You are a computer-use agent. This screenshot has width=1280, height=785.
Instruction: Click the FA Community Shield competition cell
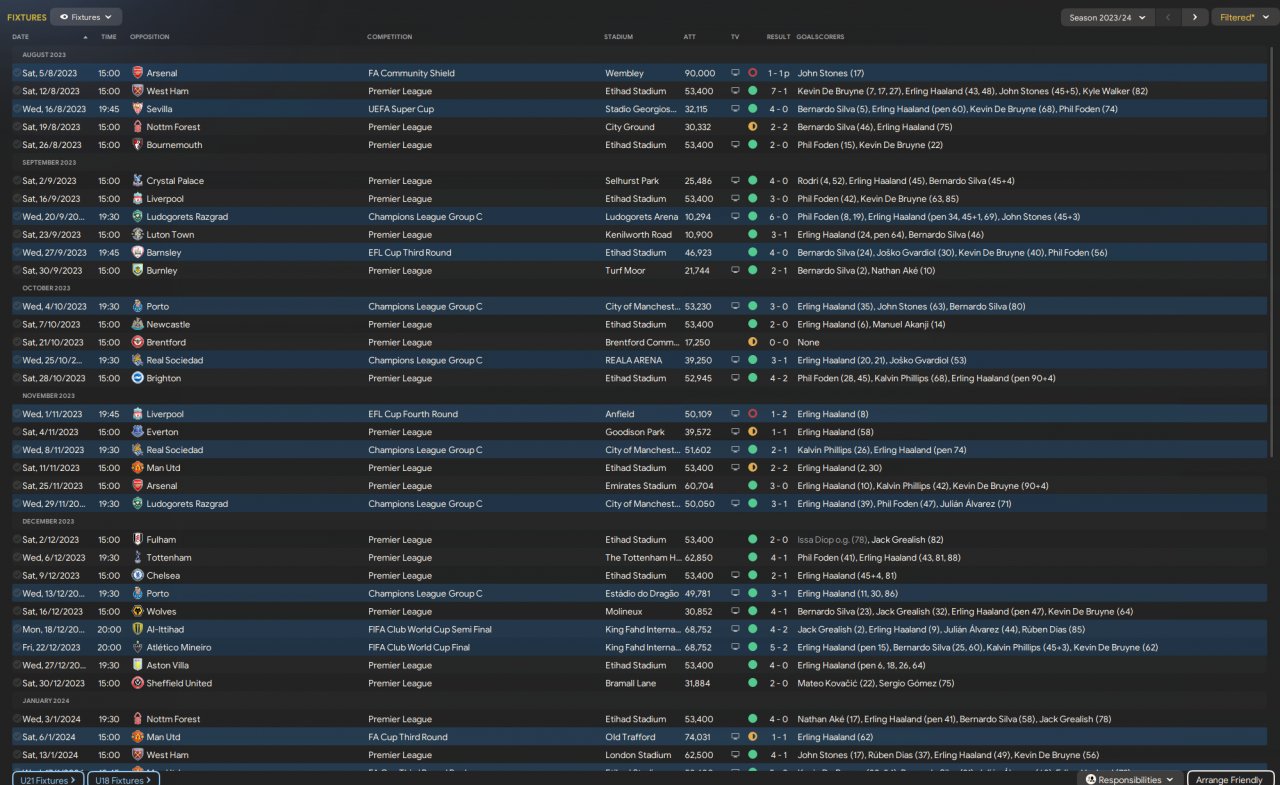tap(411, 73)
